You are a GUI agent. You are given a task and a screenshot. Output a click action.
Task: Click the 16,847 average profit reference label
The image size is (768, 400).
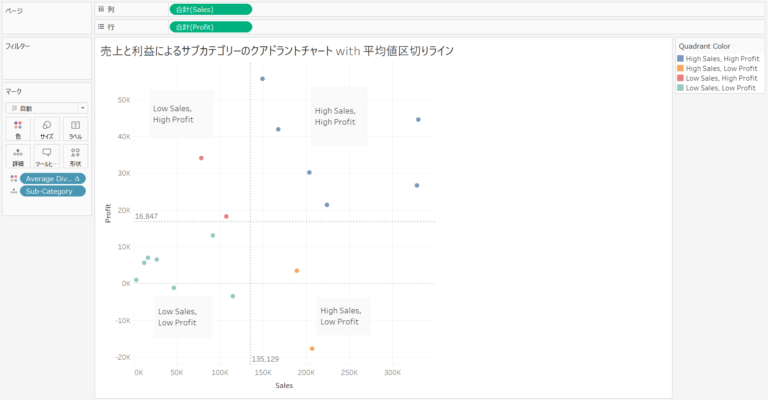coord(146,216)
